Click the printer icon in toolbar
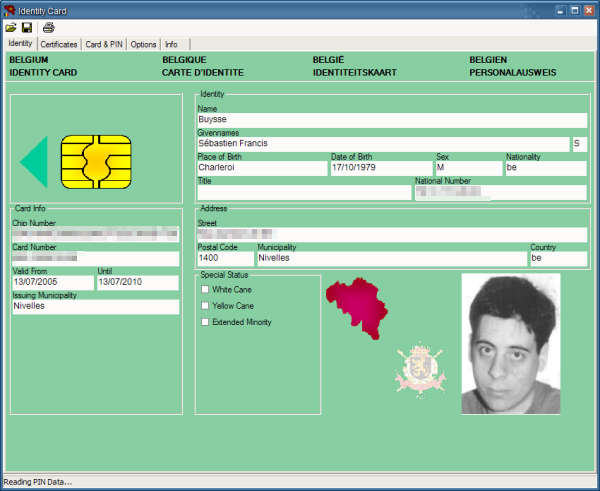 pos(48,28)
